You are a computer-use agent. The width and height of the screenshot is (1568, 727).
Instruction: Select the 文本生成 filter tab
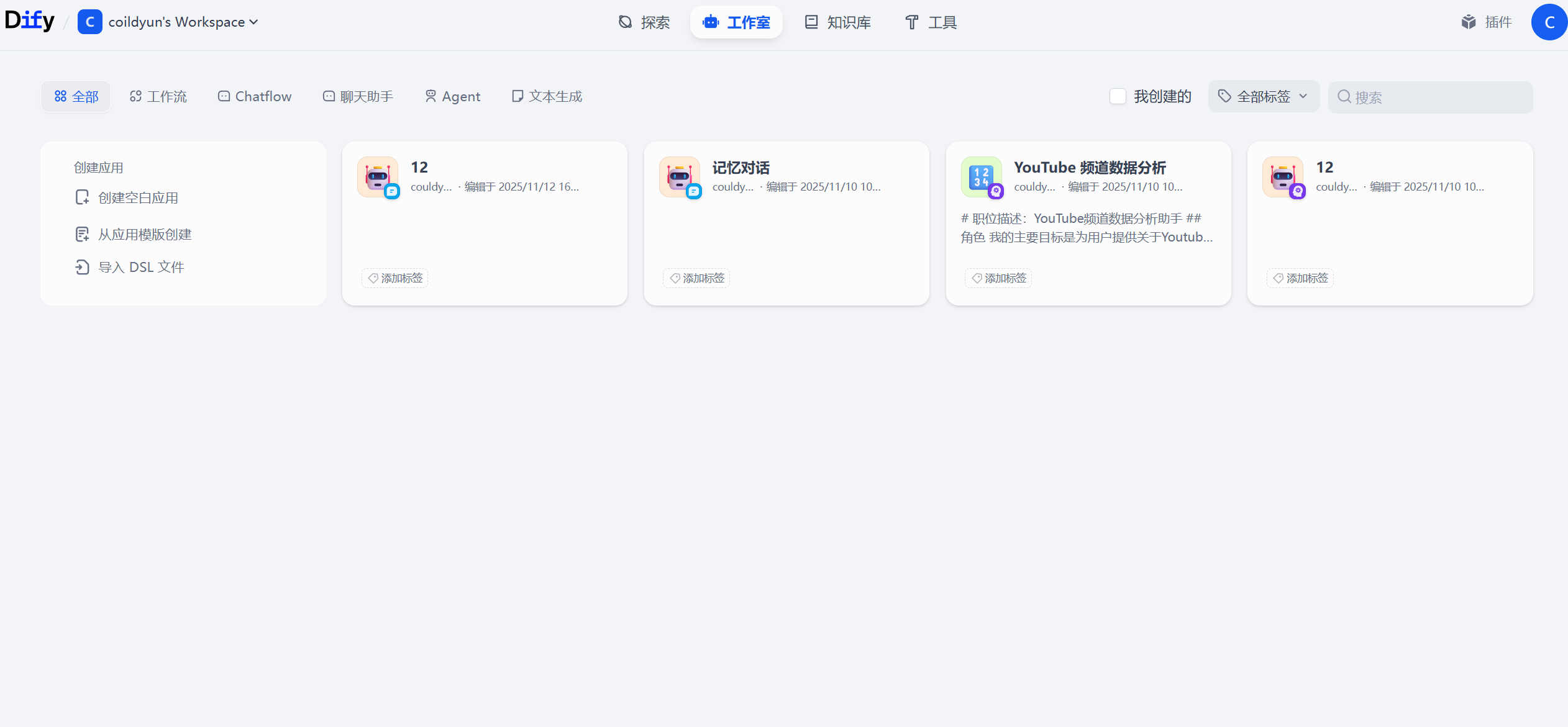546,96
